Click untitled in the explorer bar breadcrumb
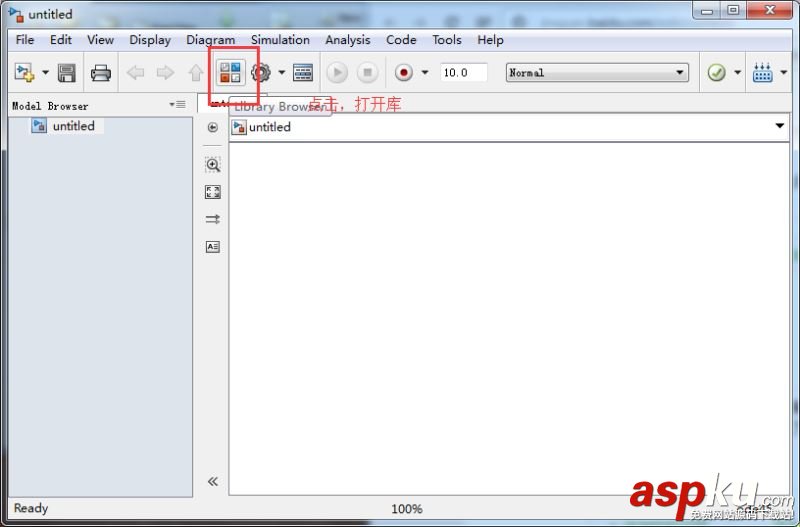Viewport: 800px width, 527px height. (x=269, y=127)
